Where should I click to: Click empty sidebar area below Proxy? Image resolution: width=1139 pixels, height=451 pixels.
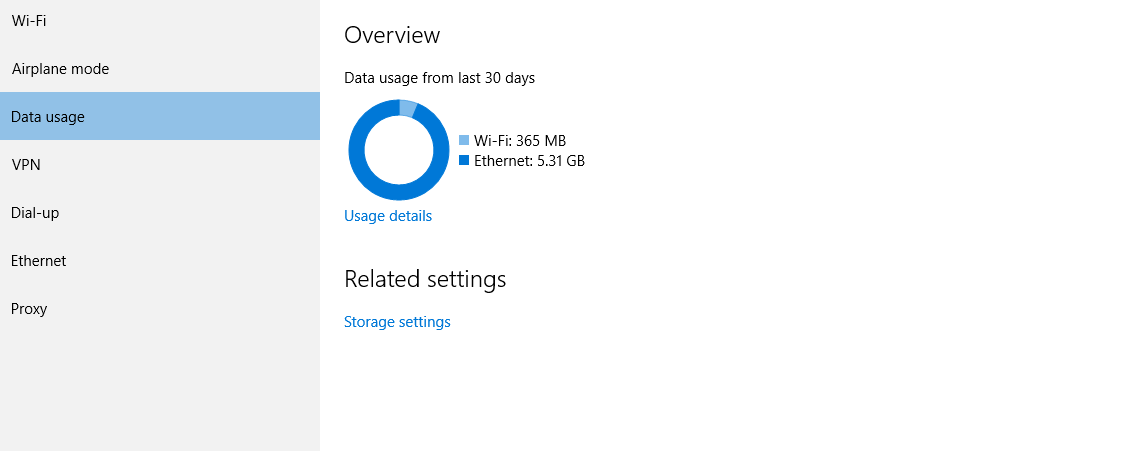[x=160, y=392]
